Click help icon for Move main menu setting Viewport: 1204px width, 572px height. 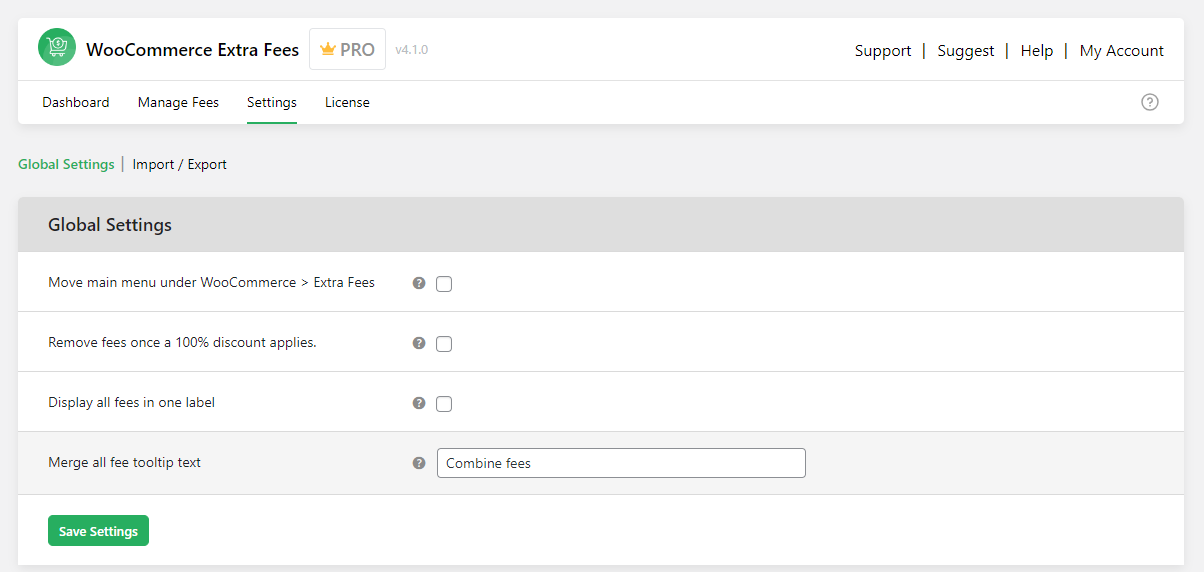419,283
